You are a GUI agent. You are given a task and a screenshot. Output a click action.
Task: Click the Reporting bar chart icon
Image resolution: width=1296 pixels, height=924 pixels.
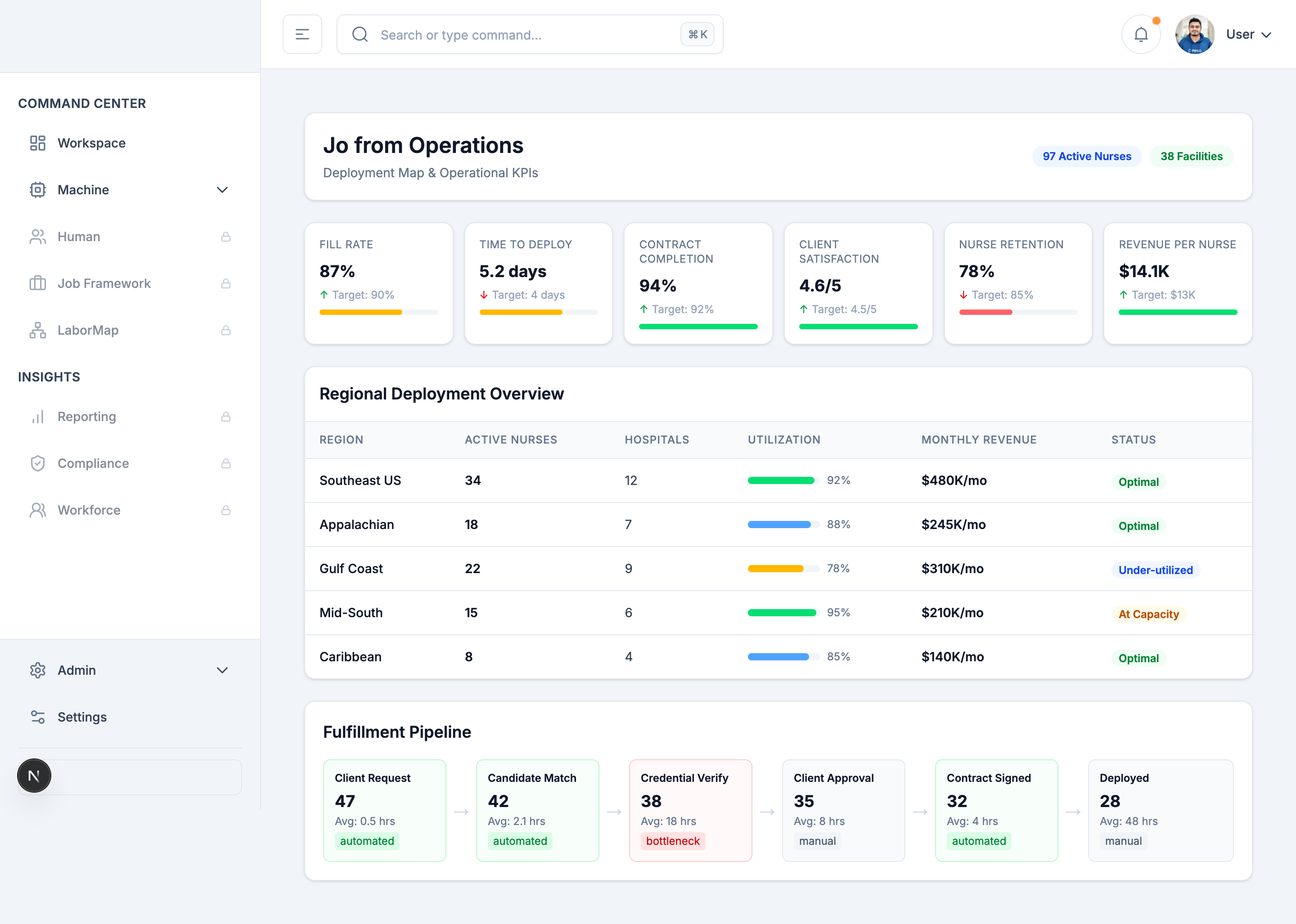(x=37, y=417)
